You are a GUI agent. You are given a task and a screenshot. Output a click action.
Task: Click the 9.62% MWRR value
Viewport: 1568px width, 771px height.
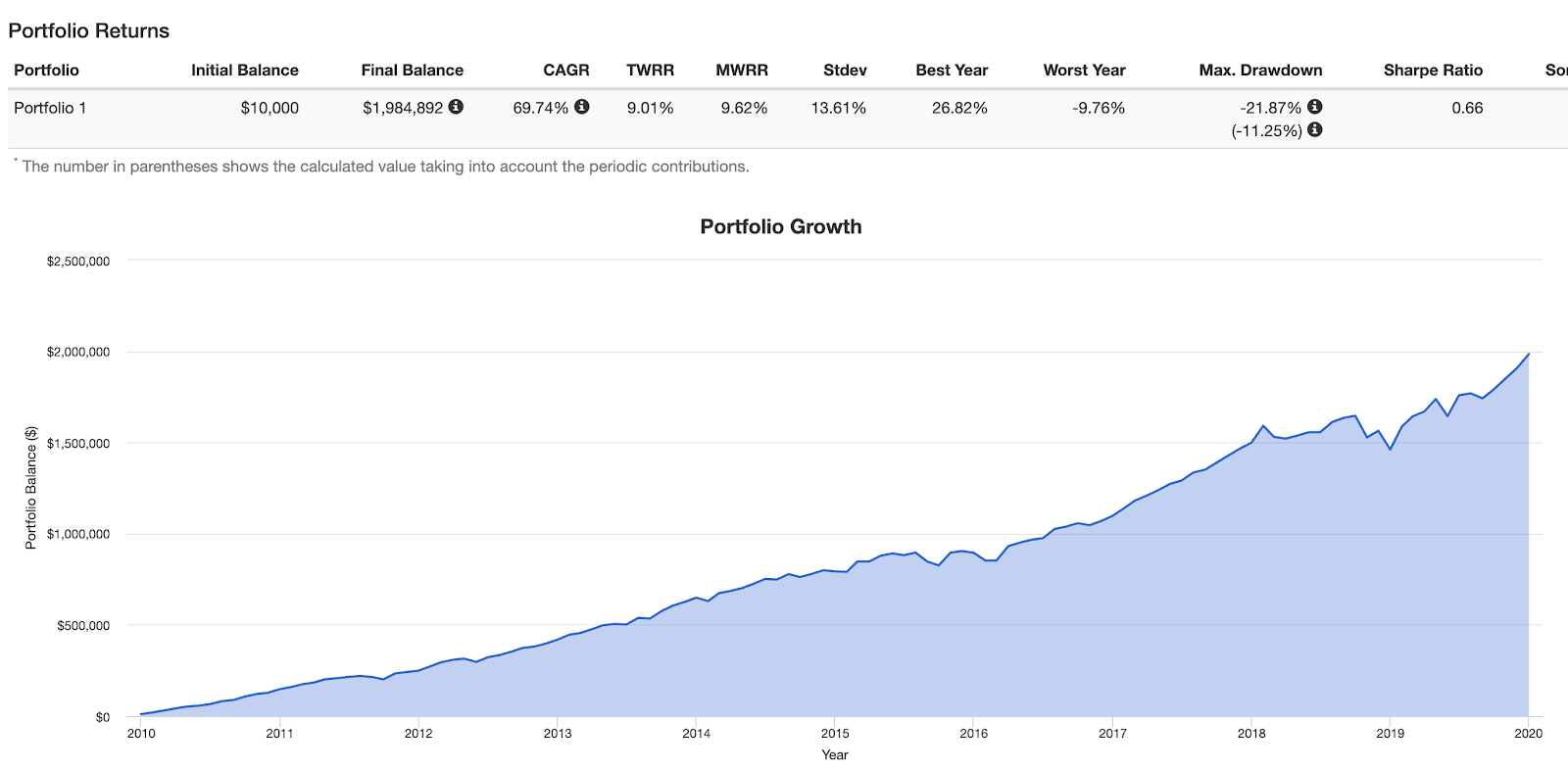pos(745,108)
